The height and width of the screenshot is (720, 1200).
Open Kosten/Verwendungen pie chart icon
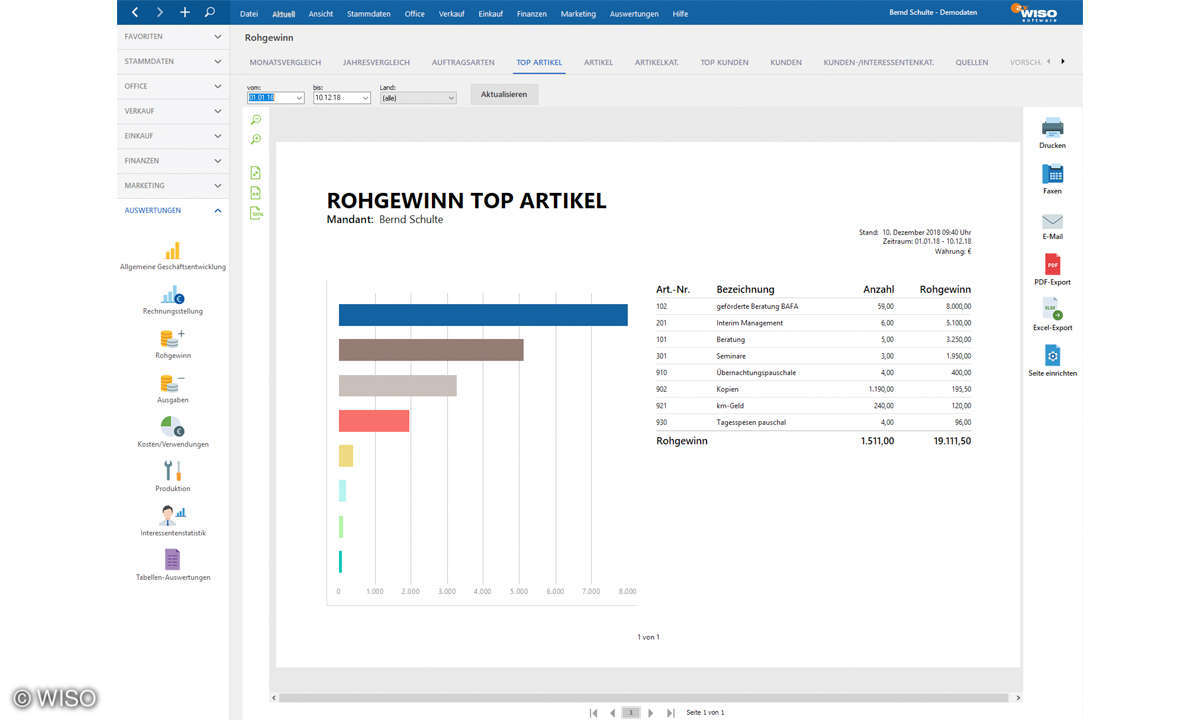[172, 426]
